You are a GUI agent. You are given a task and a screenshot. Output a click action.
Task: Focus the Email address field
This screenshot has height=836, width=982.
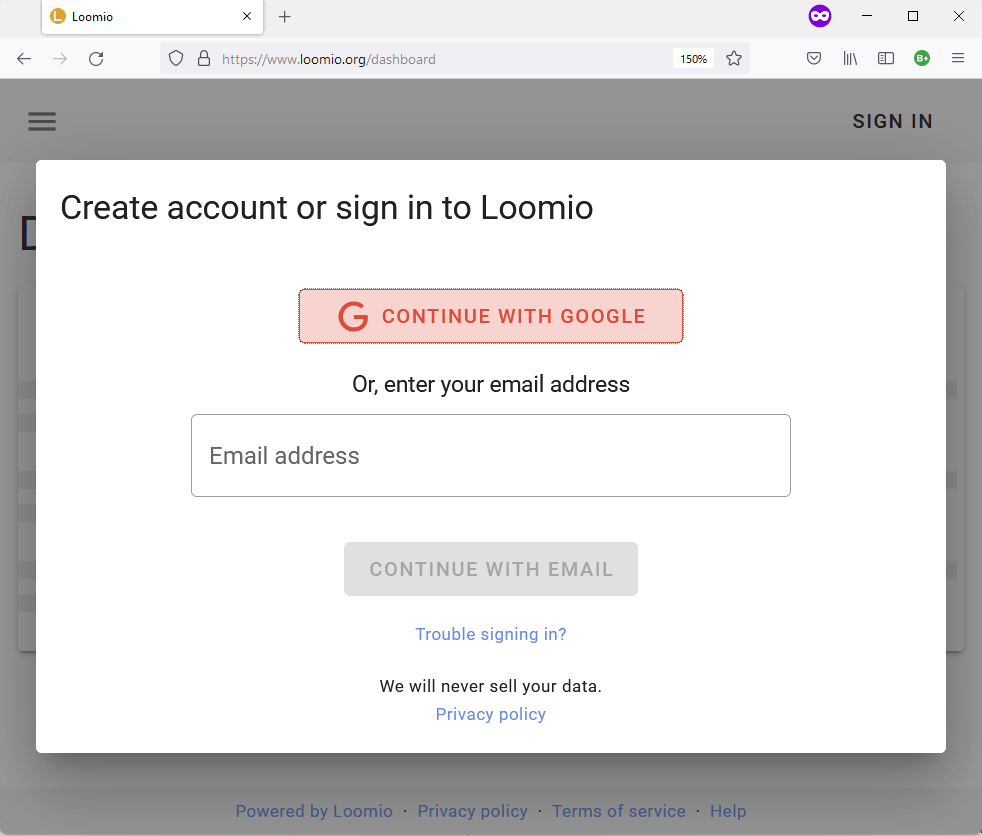click(491, 455)
